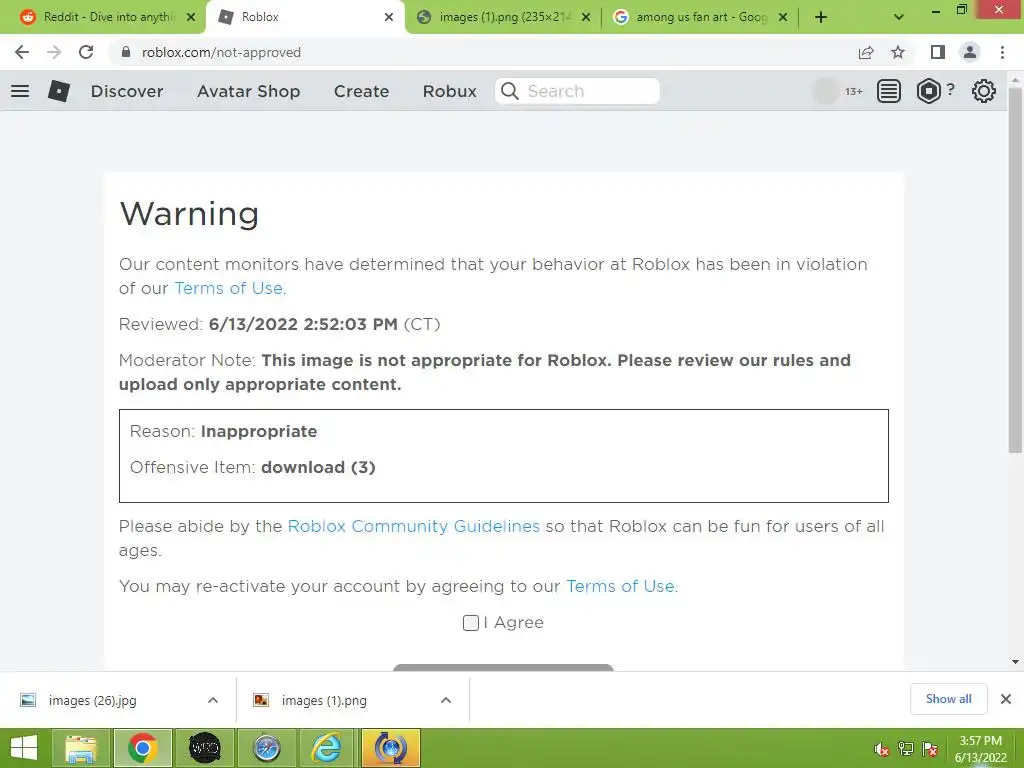Switch to the among us fan art tab
1024x768 pixels.
pyautogui.click(x=699, y=17)
